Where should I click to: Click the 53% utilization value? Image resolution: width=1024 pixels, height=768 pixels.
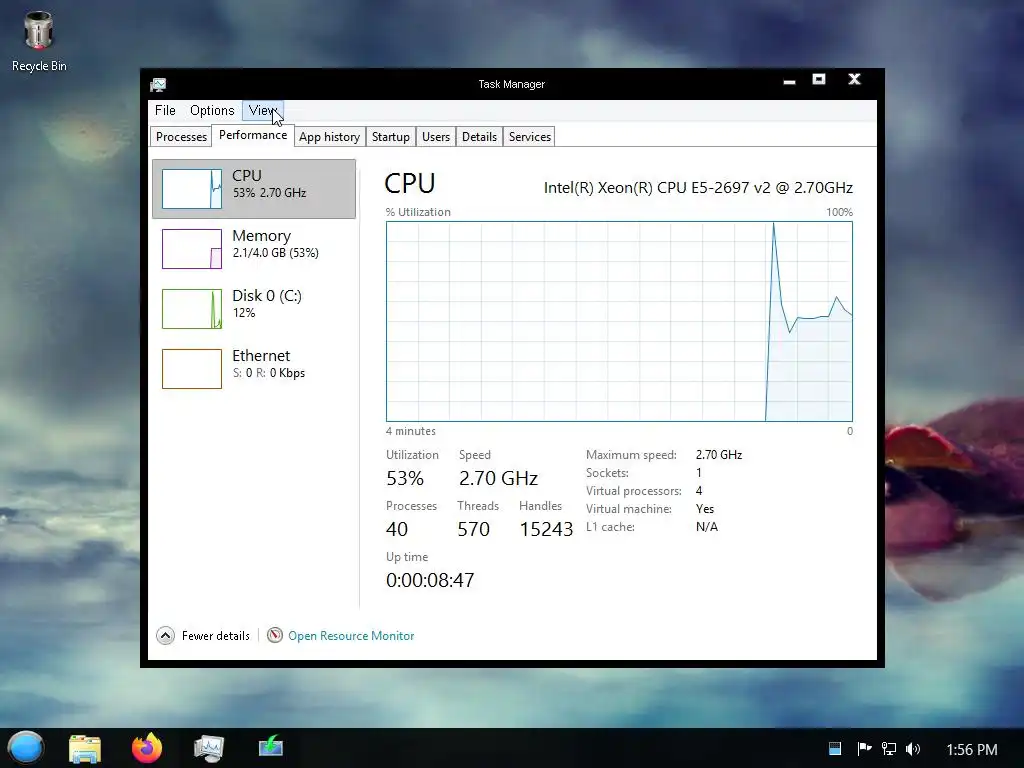(x=405, y=478)
